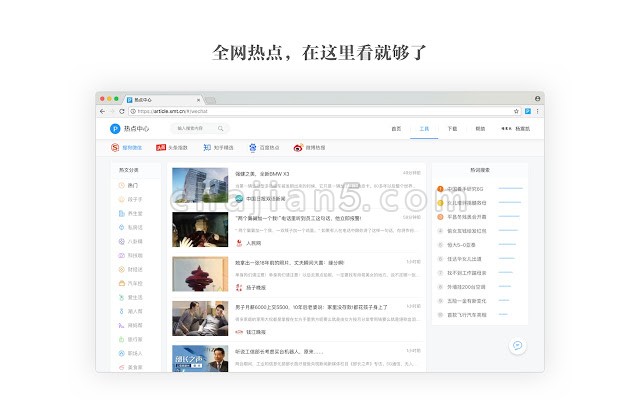Click the blue P extension icon in toolbar
Screen dimensions: 640x400
point(528,111)
